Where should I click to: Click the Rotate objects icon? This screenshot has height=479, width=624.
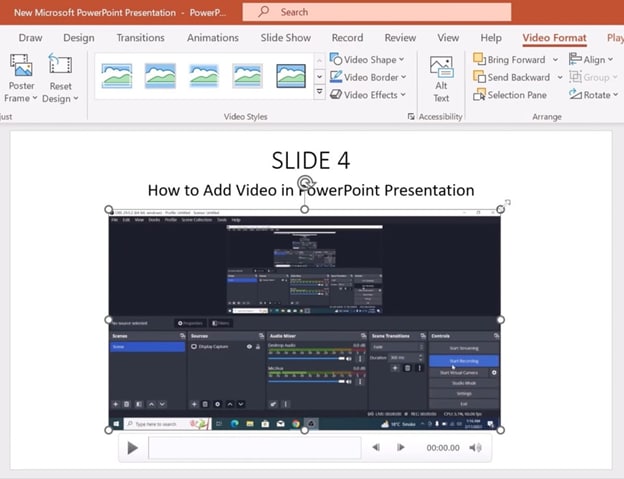(575, 94)
